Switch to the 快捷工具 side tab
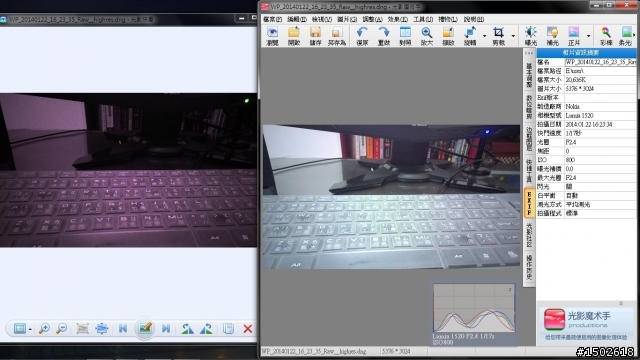The width and height of the screenshot is (640, 360). tap(529, 171)
